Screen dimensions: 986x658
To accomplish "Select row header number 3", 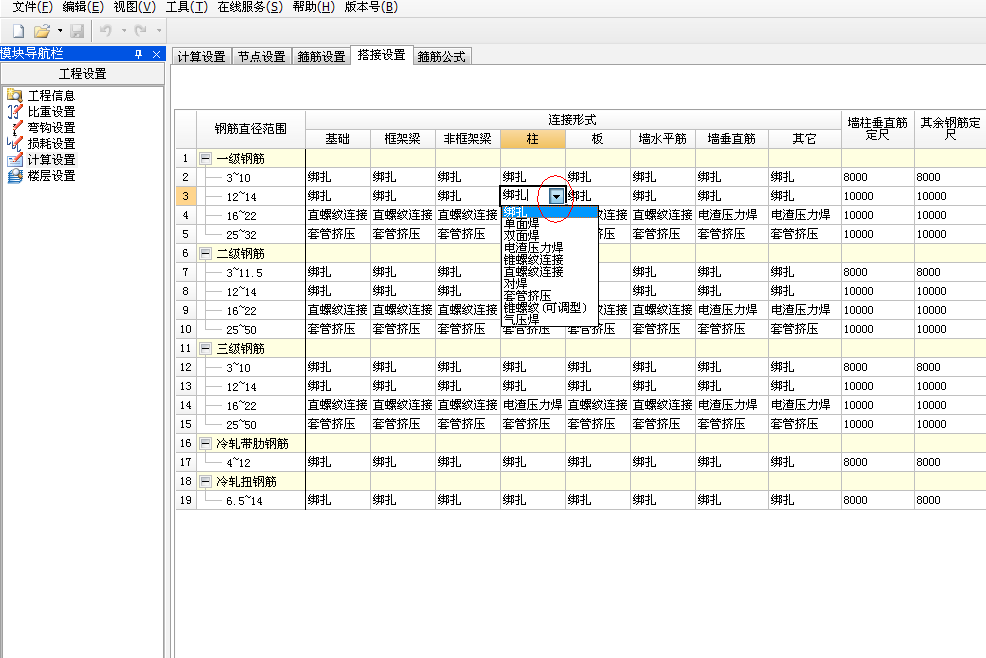I will (186, 196).
